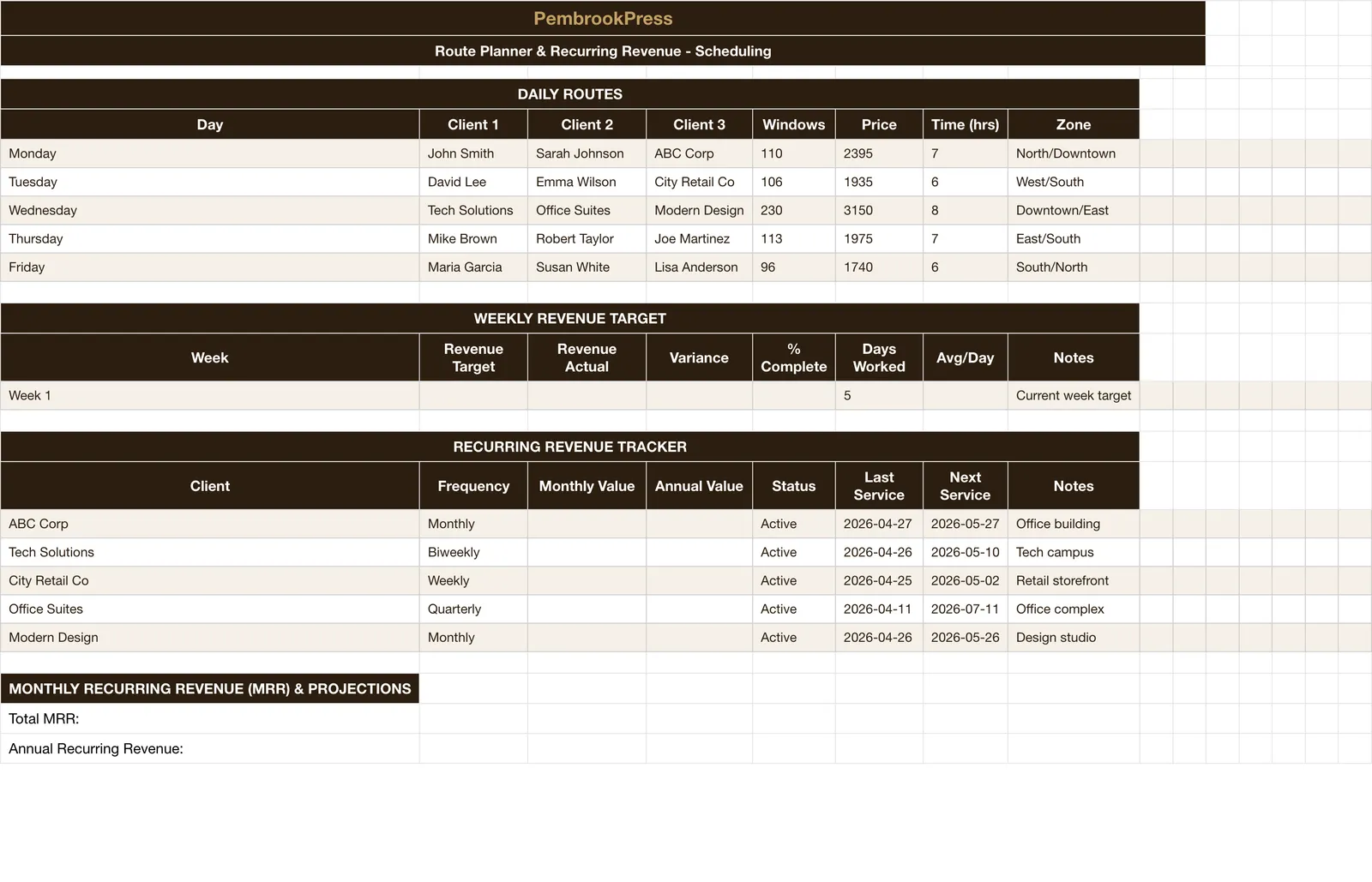
Task: Click the Lisa Anderson client cell
Action: click(699, 267)
